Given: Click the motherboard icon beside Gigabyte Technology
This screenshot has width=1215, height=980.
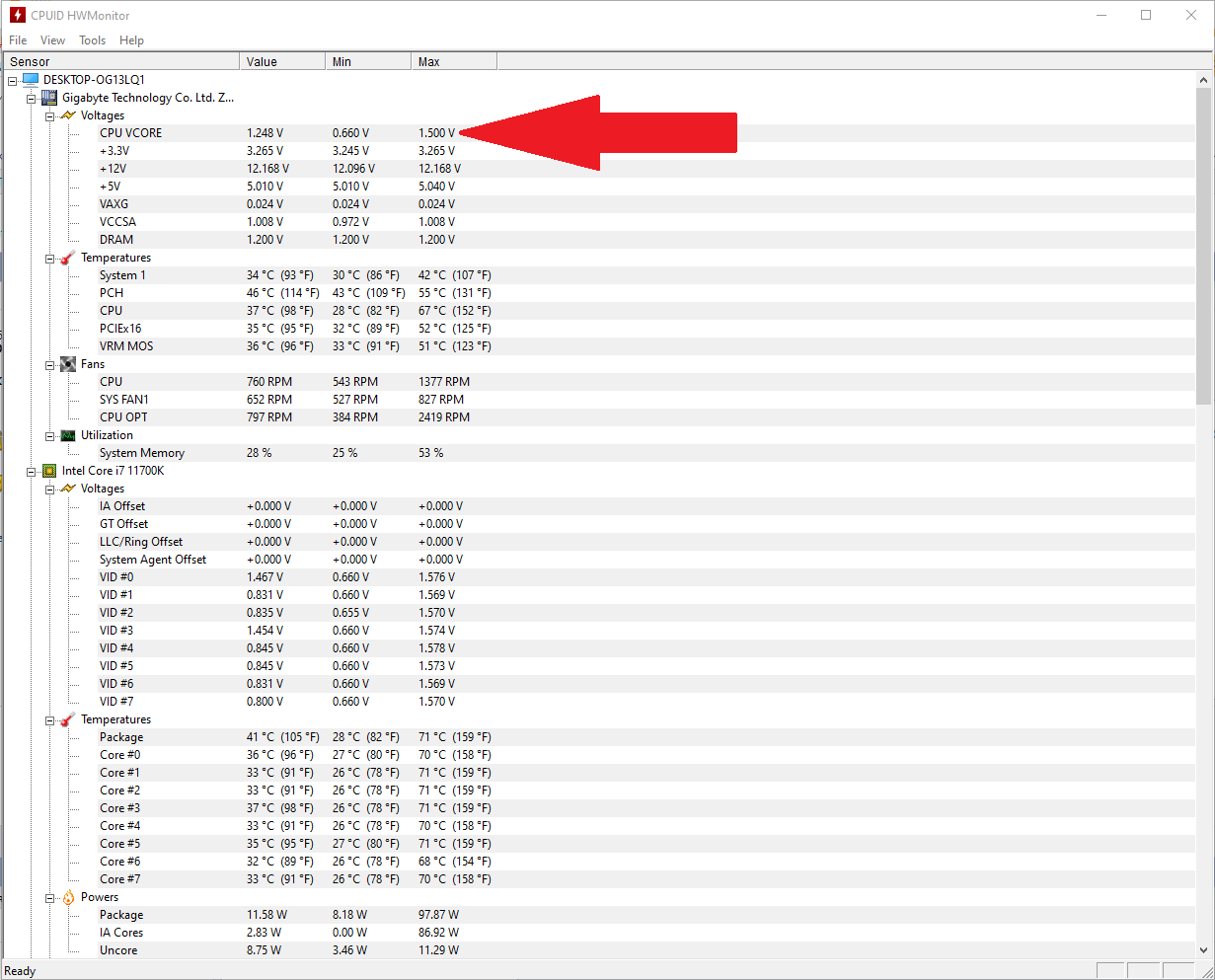Looking at the screenshot, I should (48, 98).
